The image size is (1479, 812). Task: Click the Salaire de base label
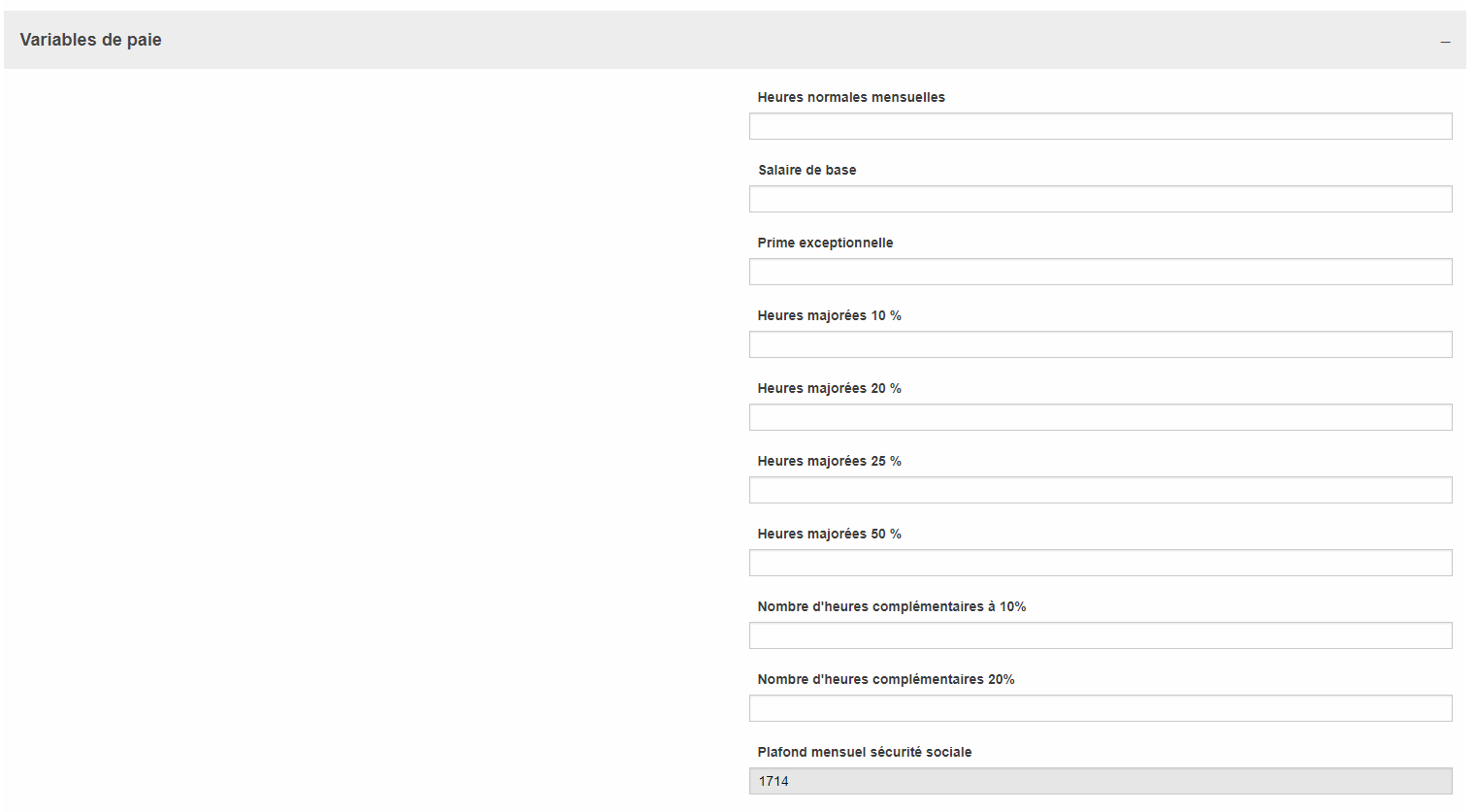tap(807, 170)
